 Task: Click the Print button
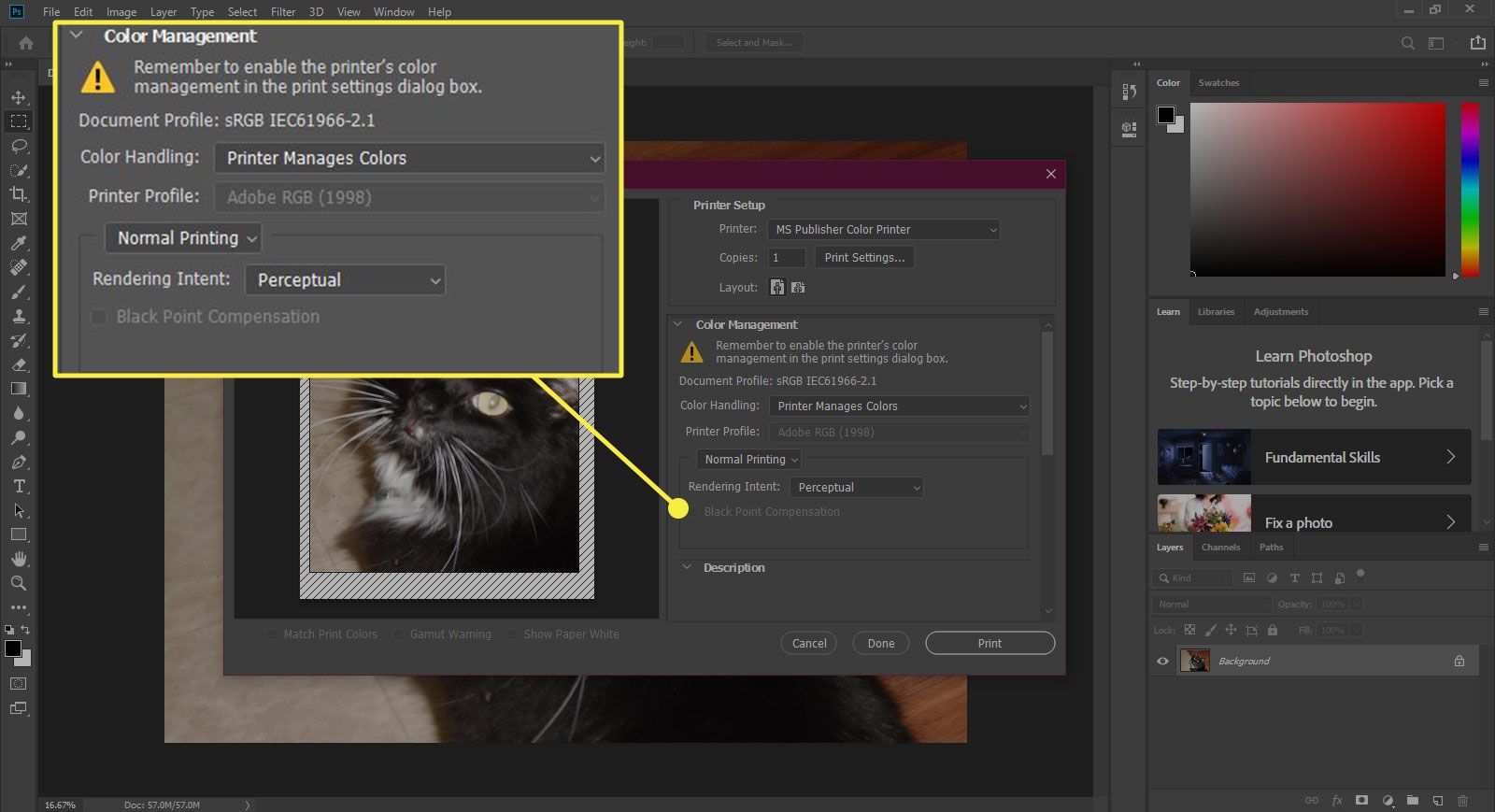point(990,644)
